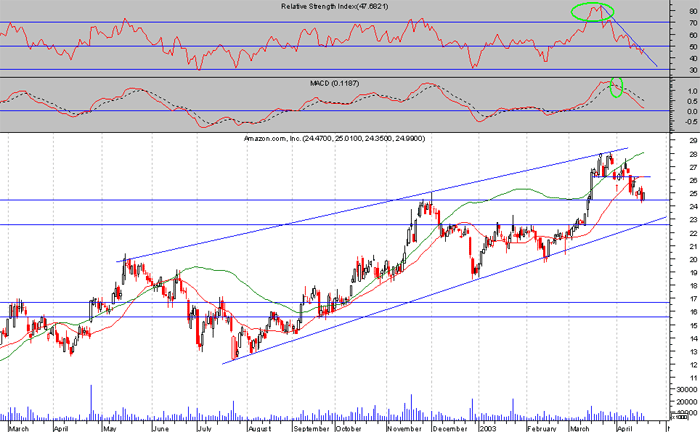Click the 1.0 value on MACD axis
The width and height of the screenshot is (700, 432).
(692, 91)
